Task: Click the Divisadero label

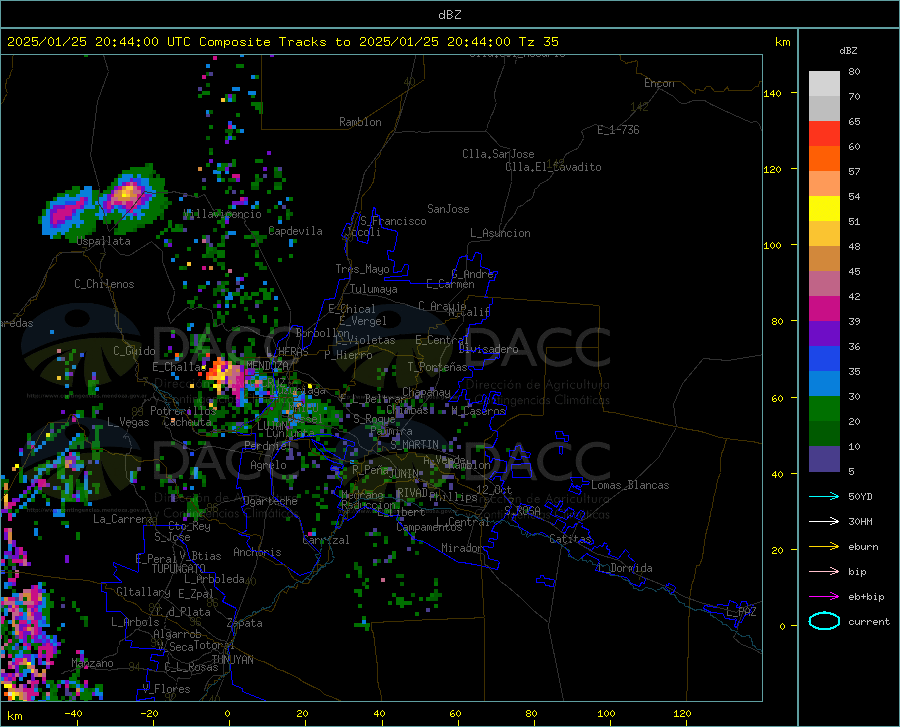Action: pyautogui.click(x=488, y=349)
